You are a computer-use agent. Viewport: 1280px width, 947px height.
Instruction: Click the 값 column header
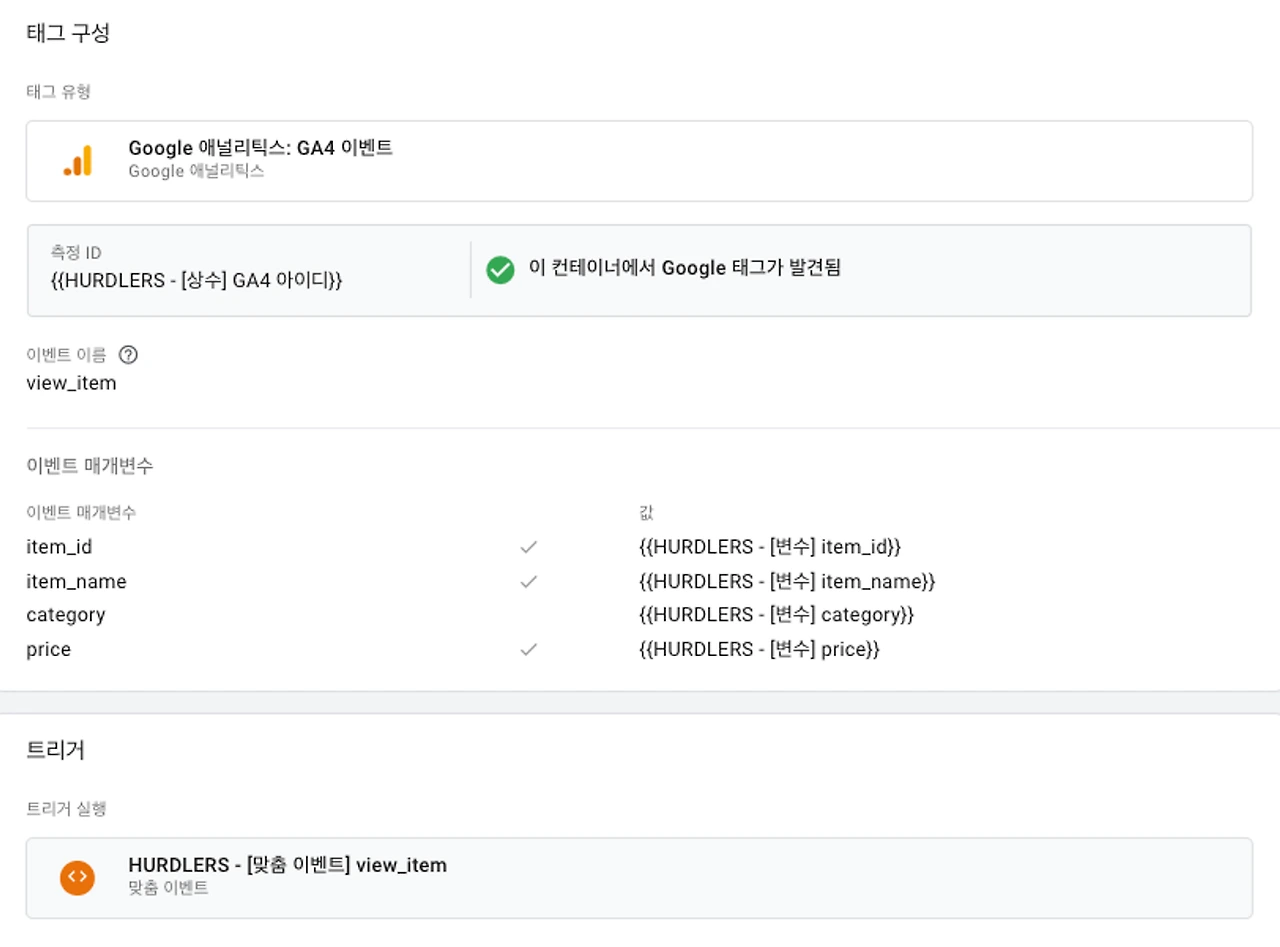[x=645, y=513]
